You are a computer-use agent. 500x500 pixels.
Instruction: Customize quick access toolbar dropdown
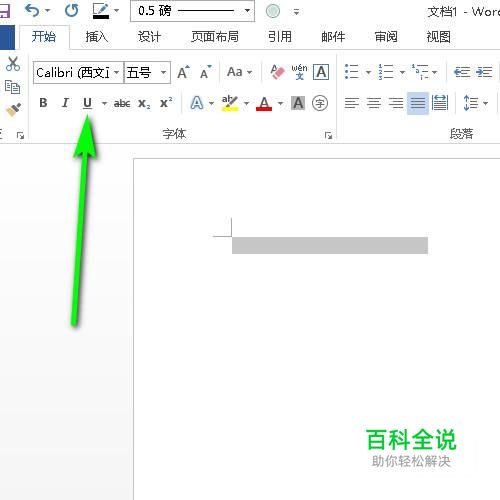pos(296,12)
